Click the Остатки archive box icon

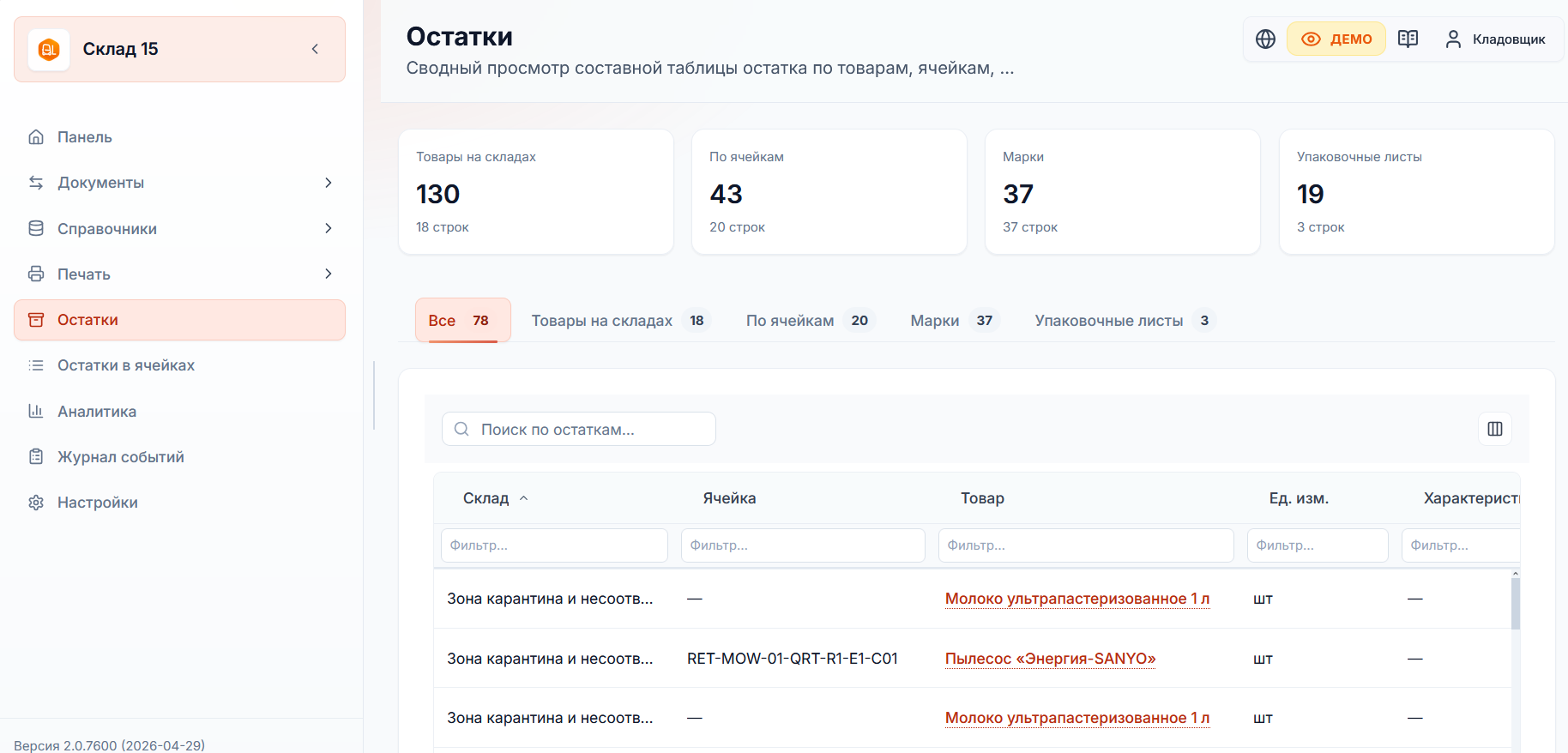pyautogui.click(x=36, y=320)
